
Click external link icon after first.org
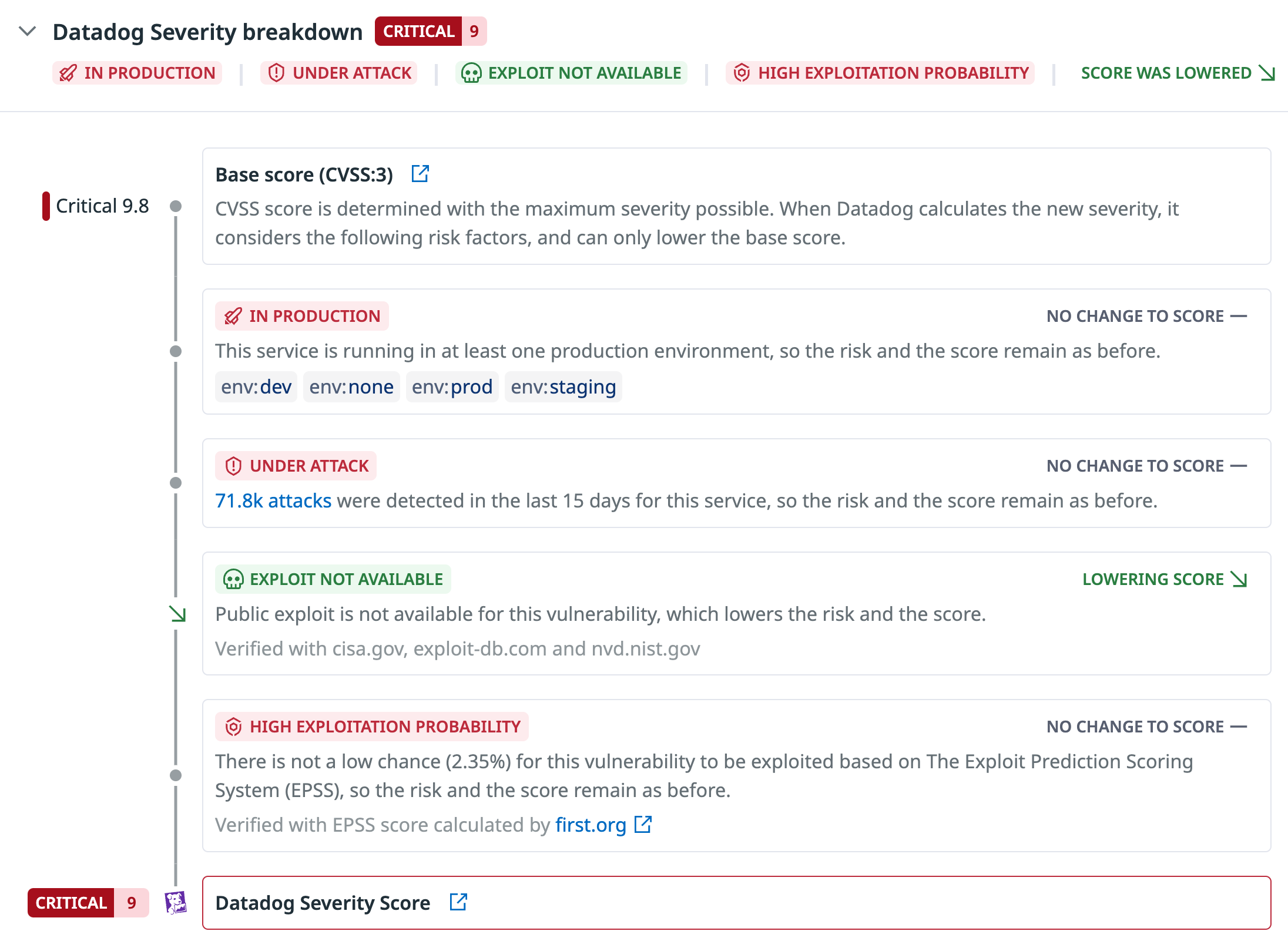tap(643, 825)
